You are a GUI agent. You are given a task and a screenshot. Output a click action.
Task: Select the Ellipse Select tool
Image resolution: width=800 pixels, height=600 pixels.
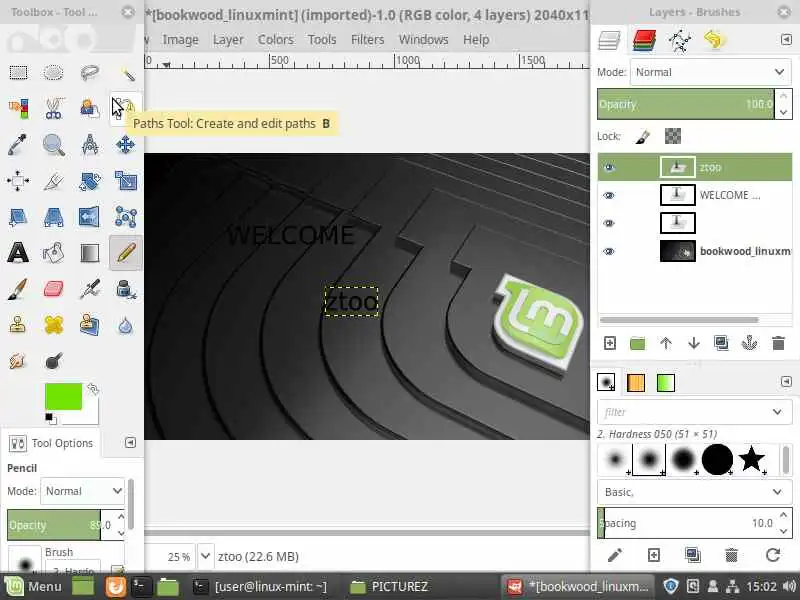(x=54, y=73)
